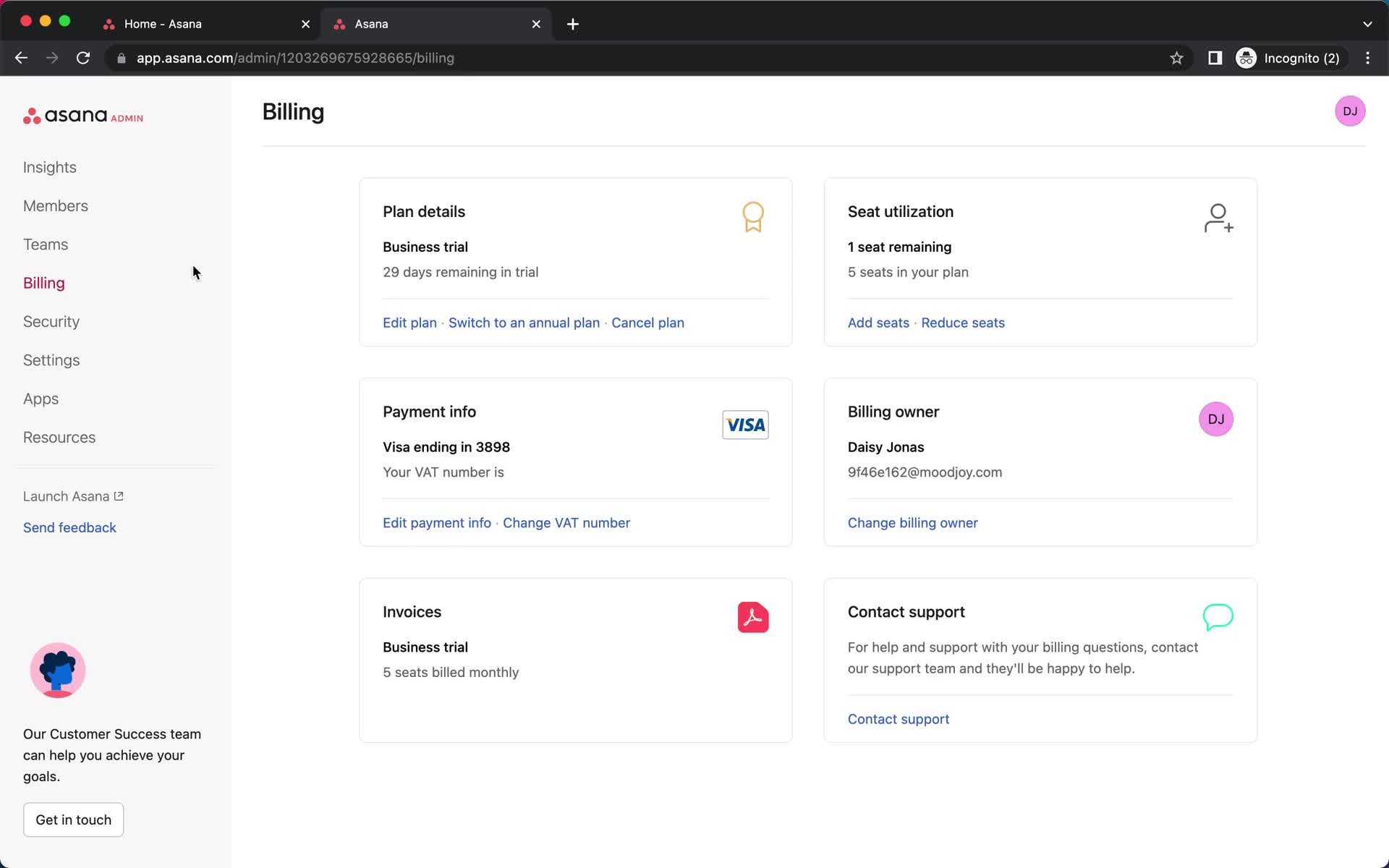Screen dimensions: 1389x868
Task: Open Chrome's three-dot menu
Action: pyautogui.click(x=1367, y=58)
